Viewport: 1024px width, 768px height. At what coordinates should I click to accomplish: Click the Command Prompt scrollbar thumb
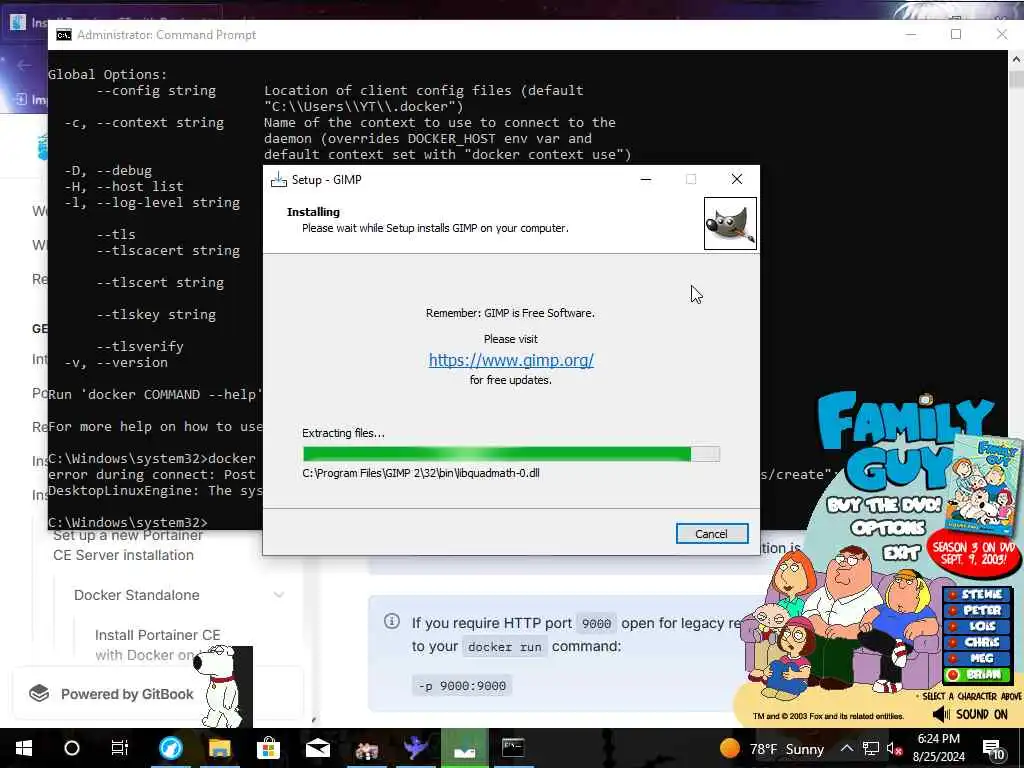coord(1016,78)
